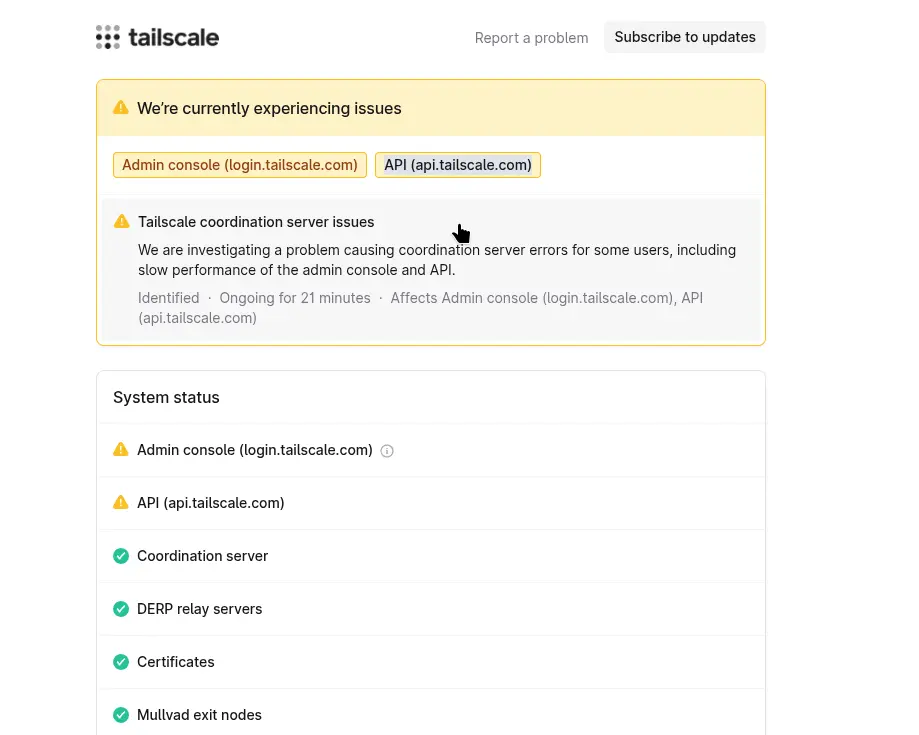Click the Subscribe to updates button
This screenshot has height=735, width=919.
684,36
